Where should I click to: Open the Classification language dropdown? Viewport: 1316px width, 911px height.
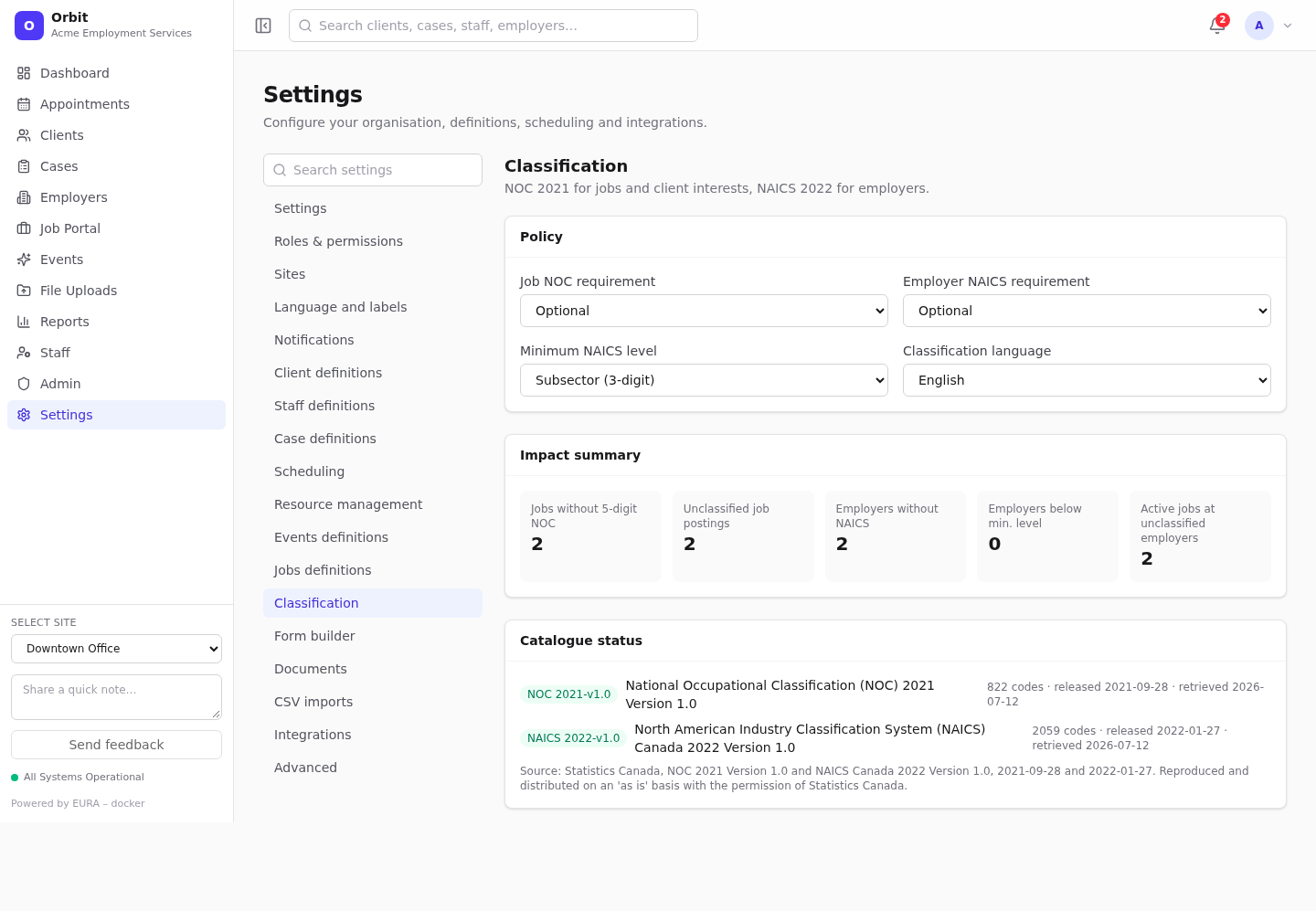[1087, 380]
